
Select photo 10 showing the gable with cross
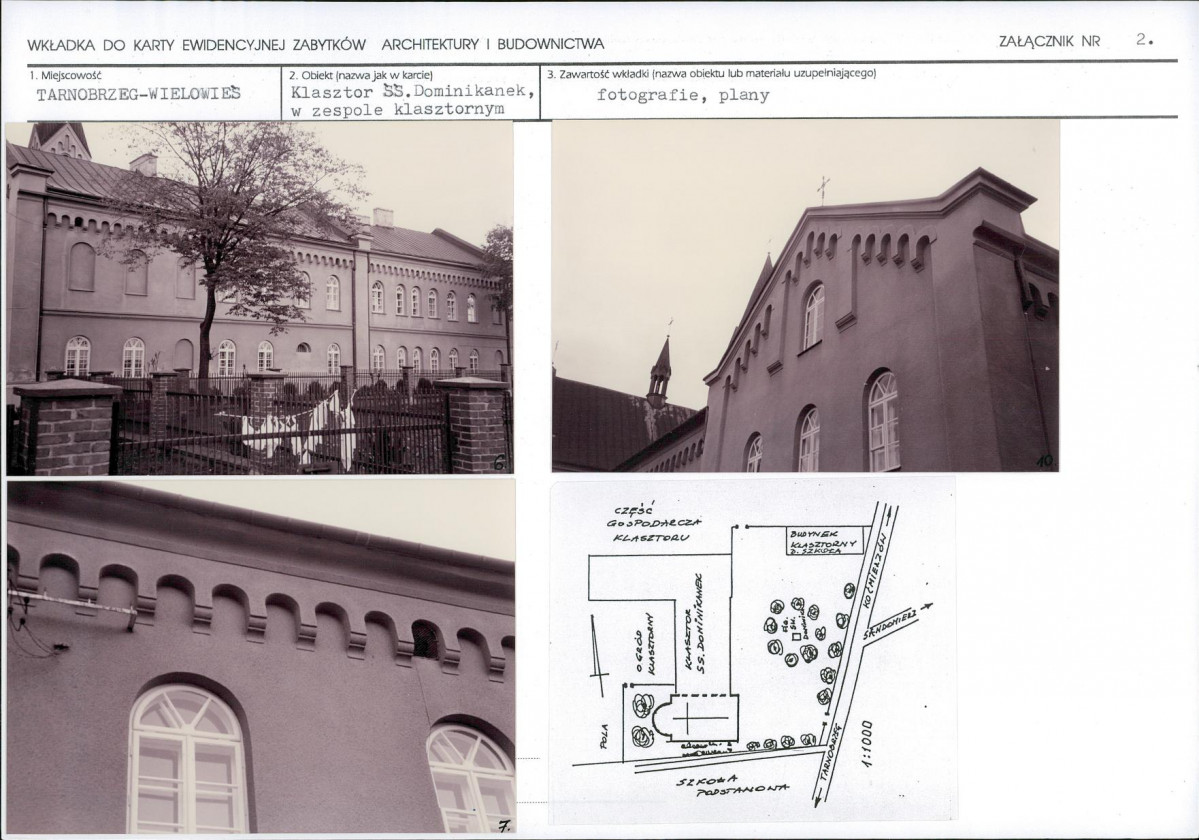tap(805, 296)
